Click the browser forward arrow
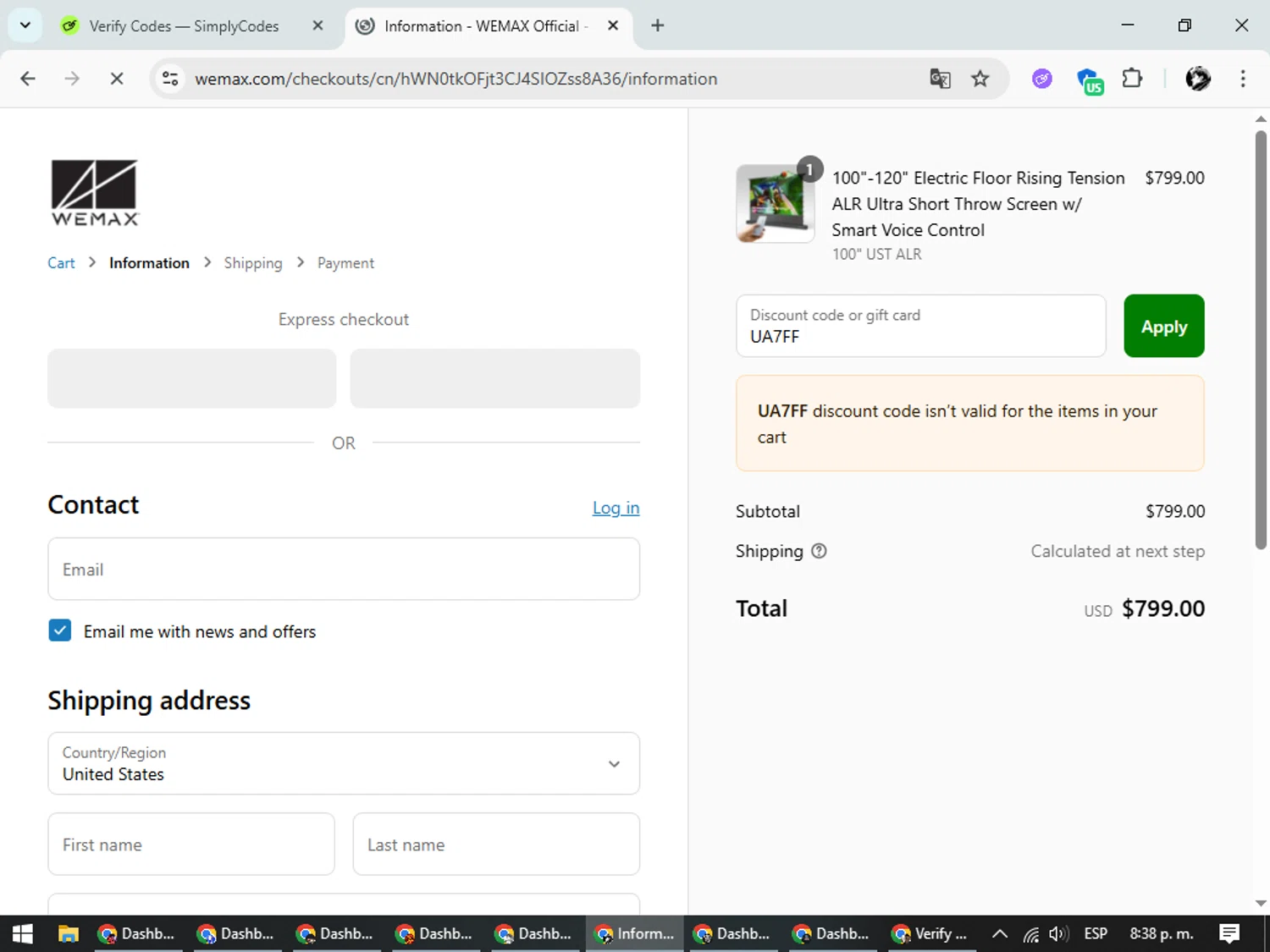The height and width of the screenshot is (952, 1270). coord(72,79)
